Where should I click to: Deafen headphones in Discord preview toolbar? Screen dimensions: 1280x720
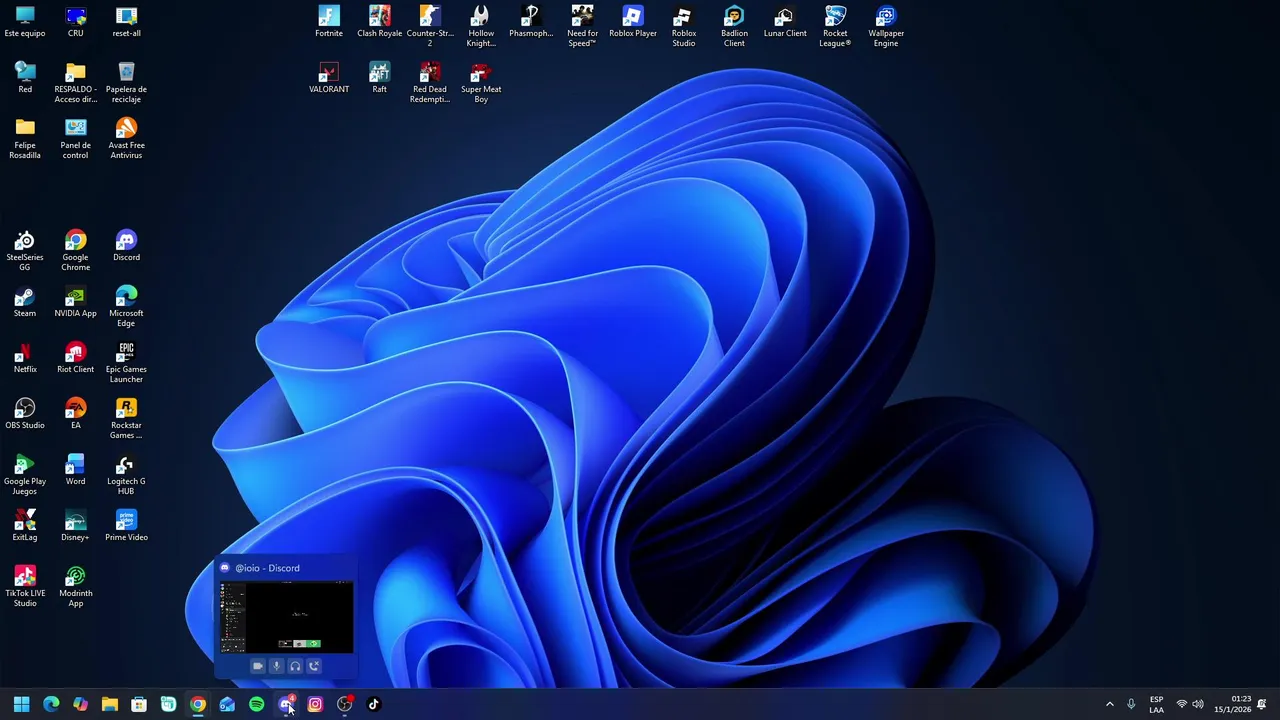coord(295,666)
